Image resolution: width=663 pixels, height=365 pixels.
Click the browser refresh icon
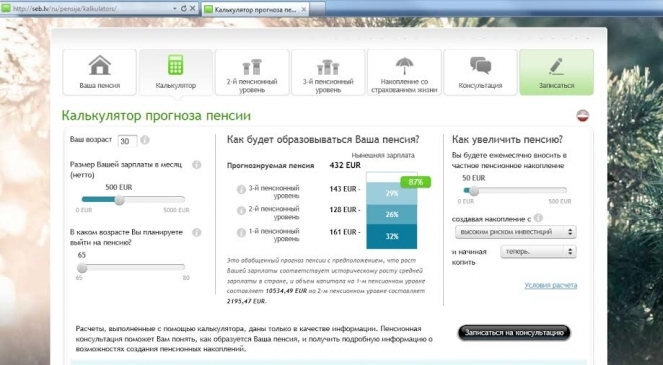point(184,8)
